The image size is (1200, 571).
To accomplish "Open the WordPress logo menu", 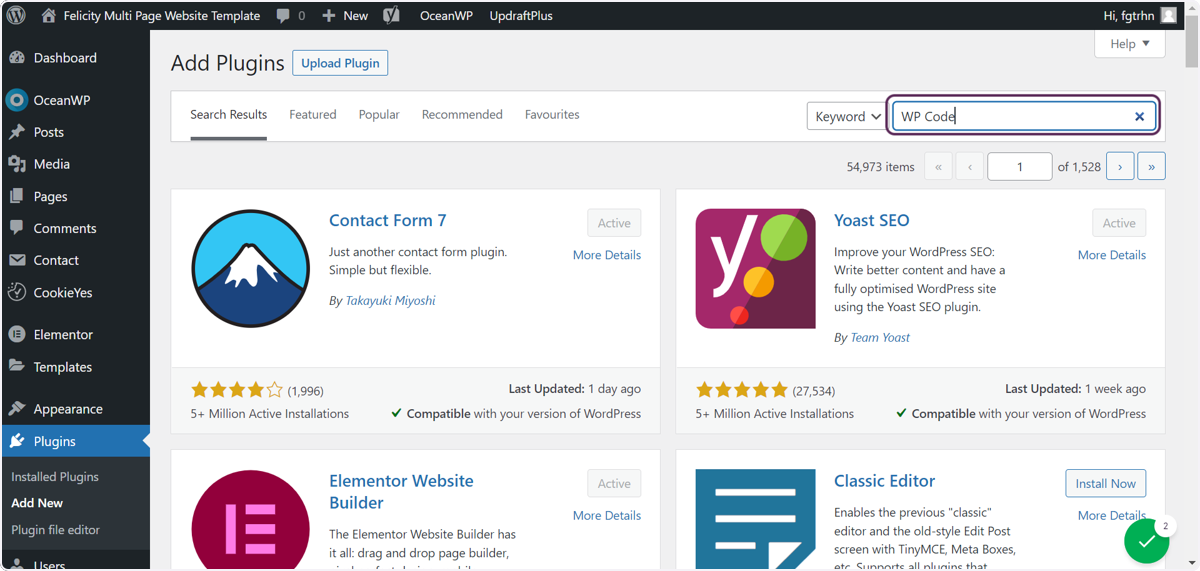I will tap(16, 15).
